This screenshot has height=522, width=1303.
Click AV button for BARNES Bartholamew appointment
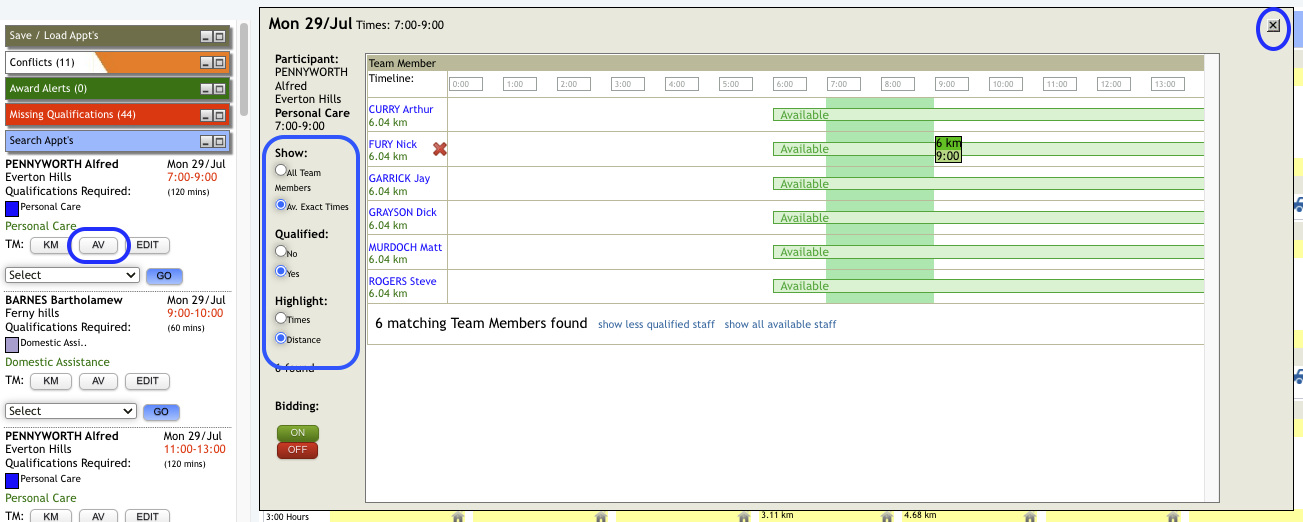coord(99,381)
